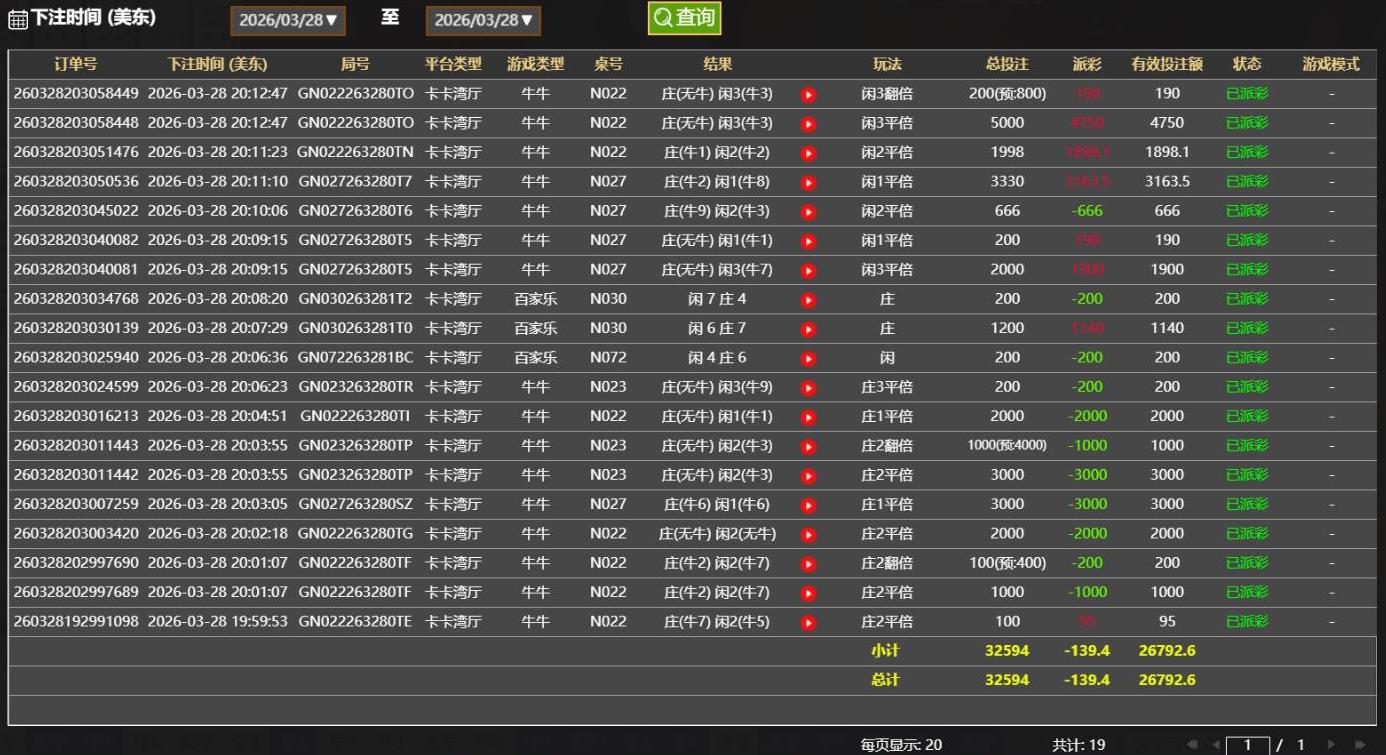The height and width of the screenshot is (755, 1386).
Task: Click the page number input box
Action: [1247, 745]
